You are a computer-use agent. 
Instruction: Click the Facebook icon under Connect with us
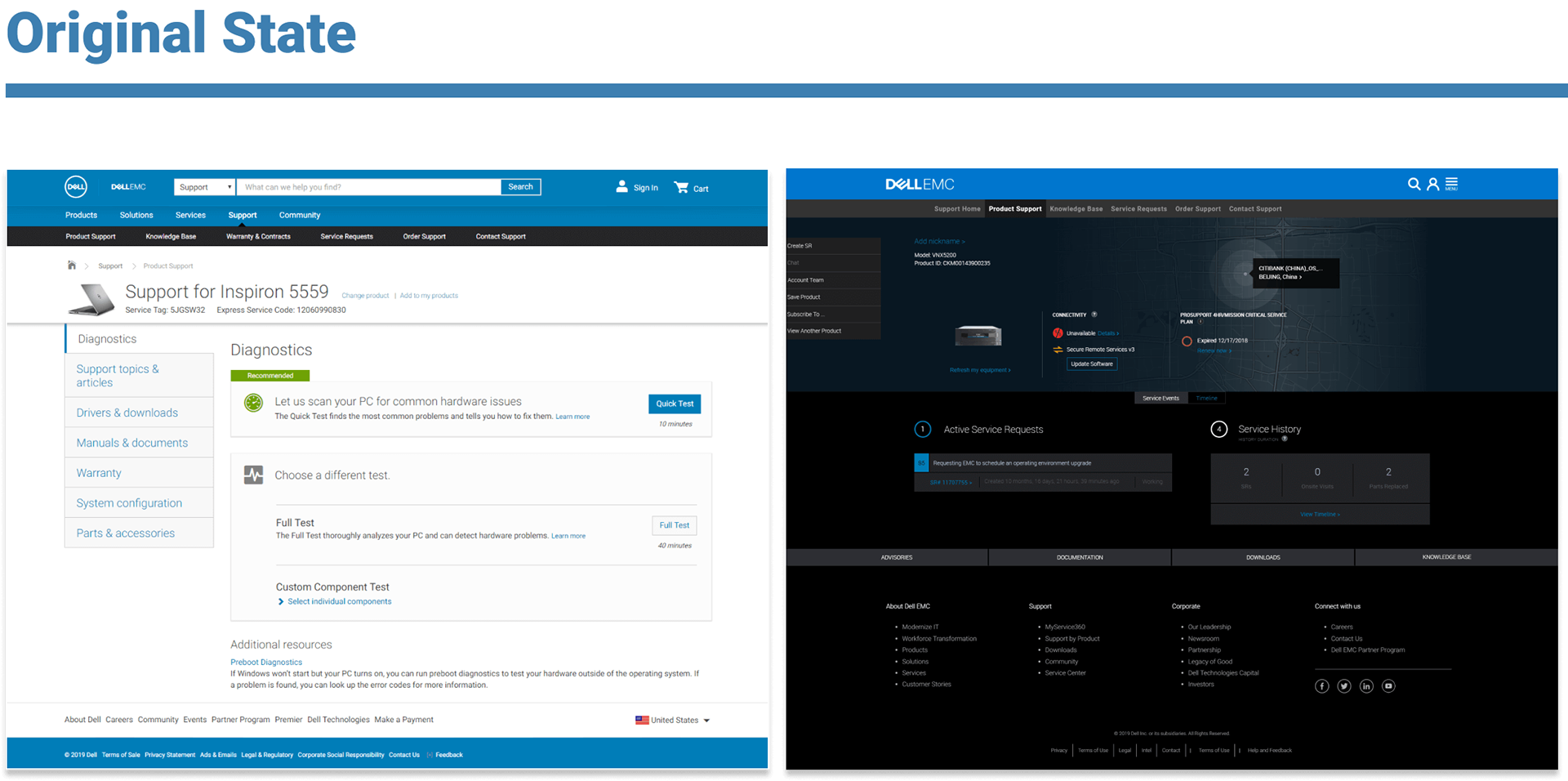click(x=1322, y=686)
